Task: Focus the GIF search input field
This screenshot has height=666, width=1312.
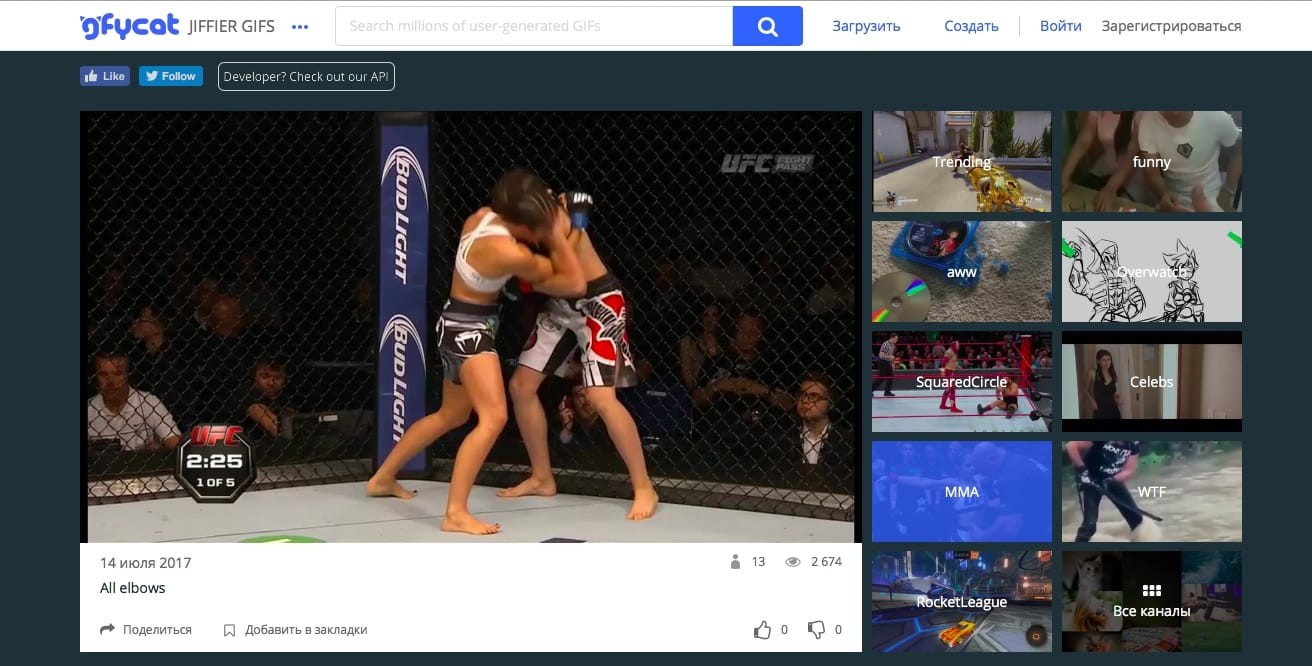Action: (534, 26)
